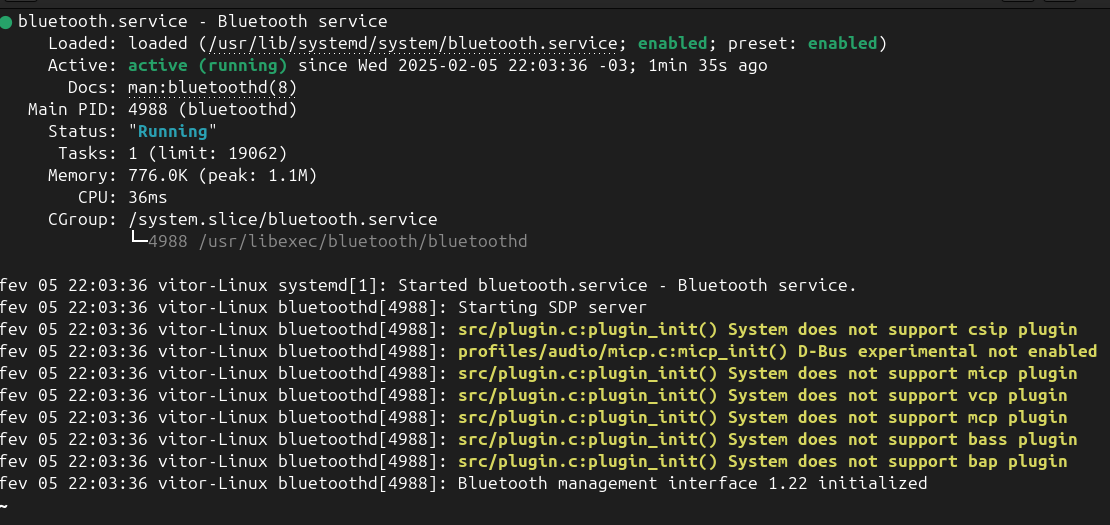The image size is (1110, 525).
Task: Click the Main PID 4988 value
Action: click(x=212, y=110)
